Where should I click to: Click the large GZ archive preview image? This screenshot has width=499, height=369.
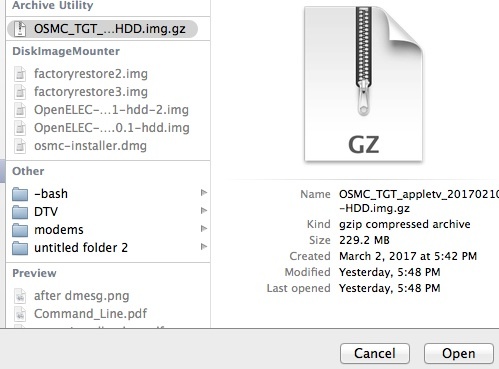coord(364,85)
